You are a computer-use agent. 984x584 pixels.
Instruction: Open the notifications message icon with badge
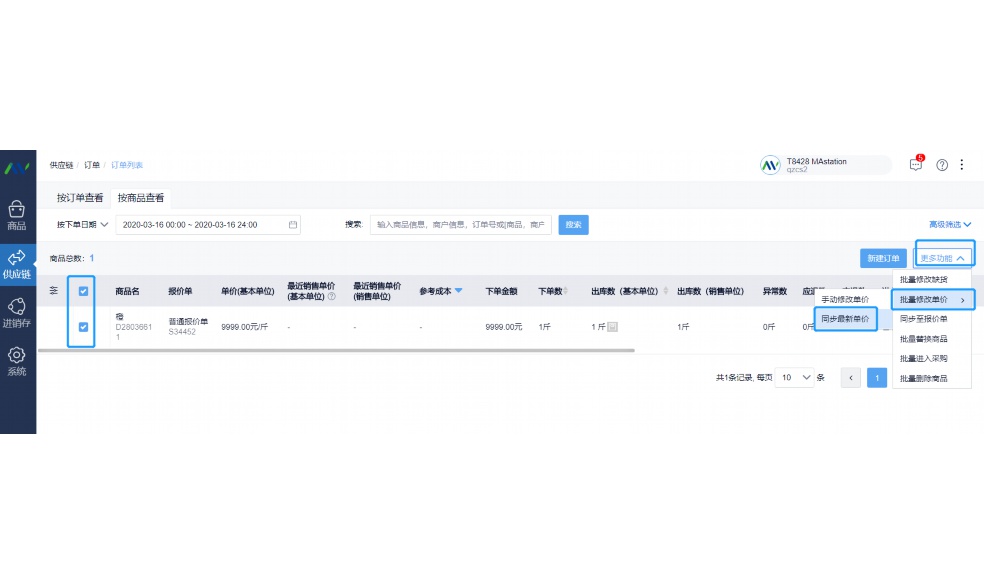point(915,164)
